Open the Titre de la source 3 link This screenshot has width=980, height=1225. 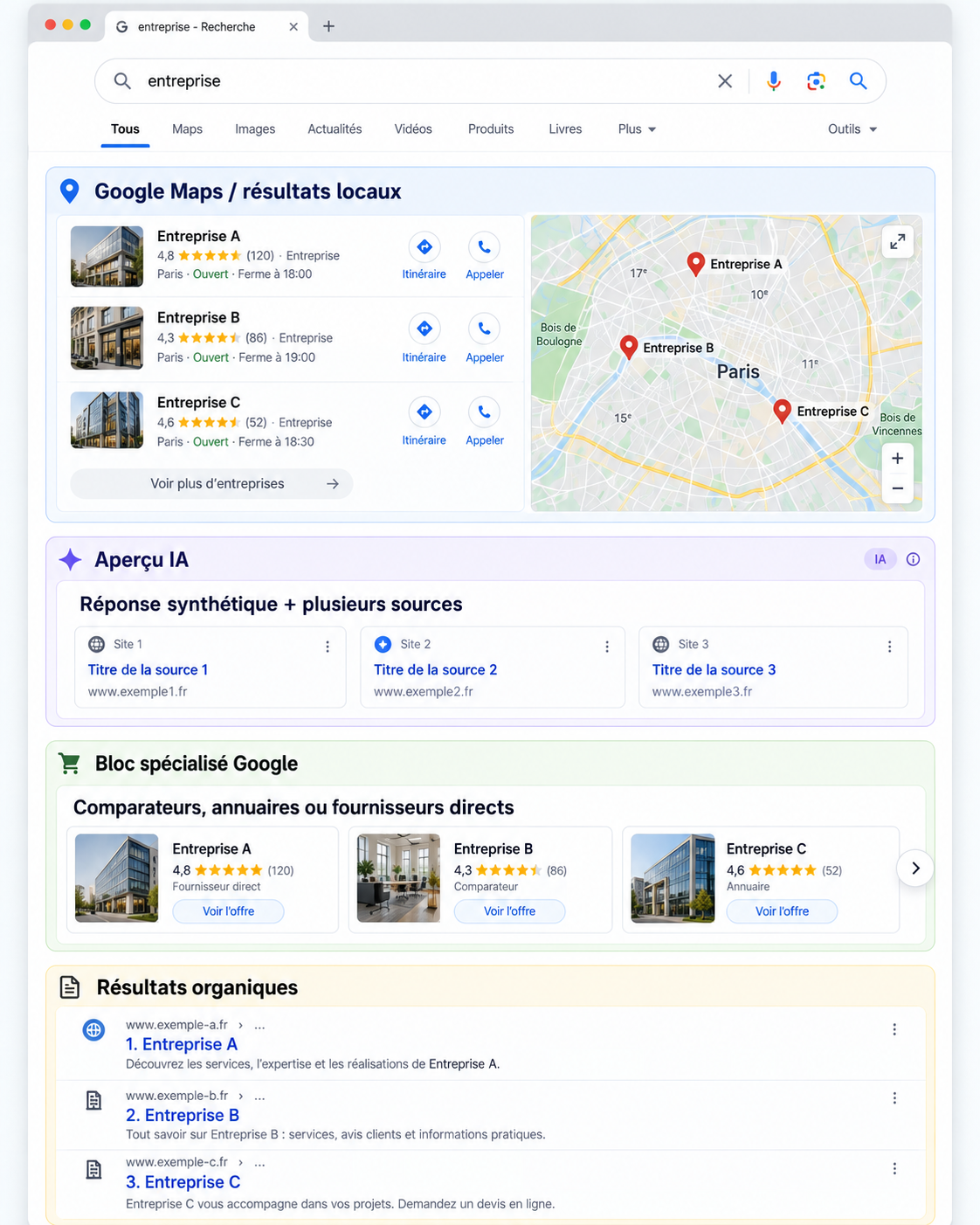pos(714,670)
